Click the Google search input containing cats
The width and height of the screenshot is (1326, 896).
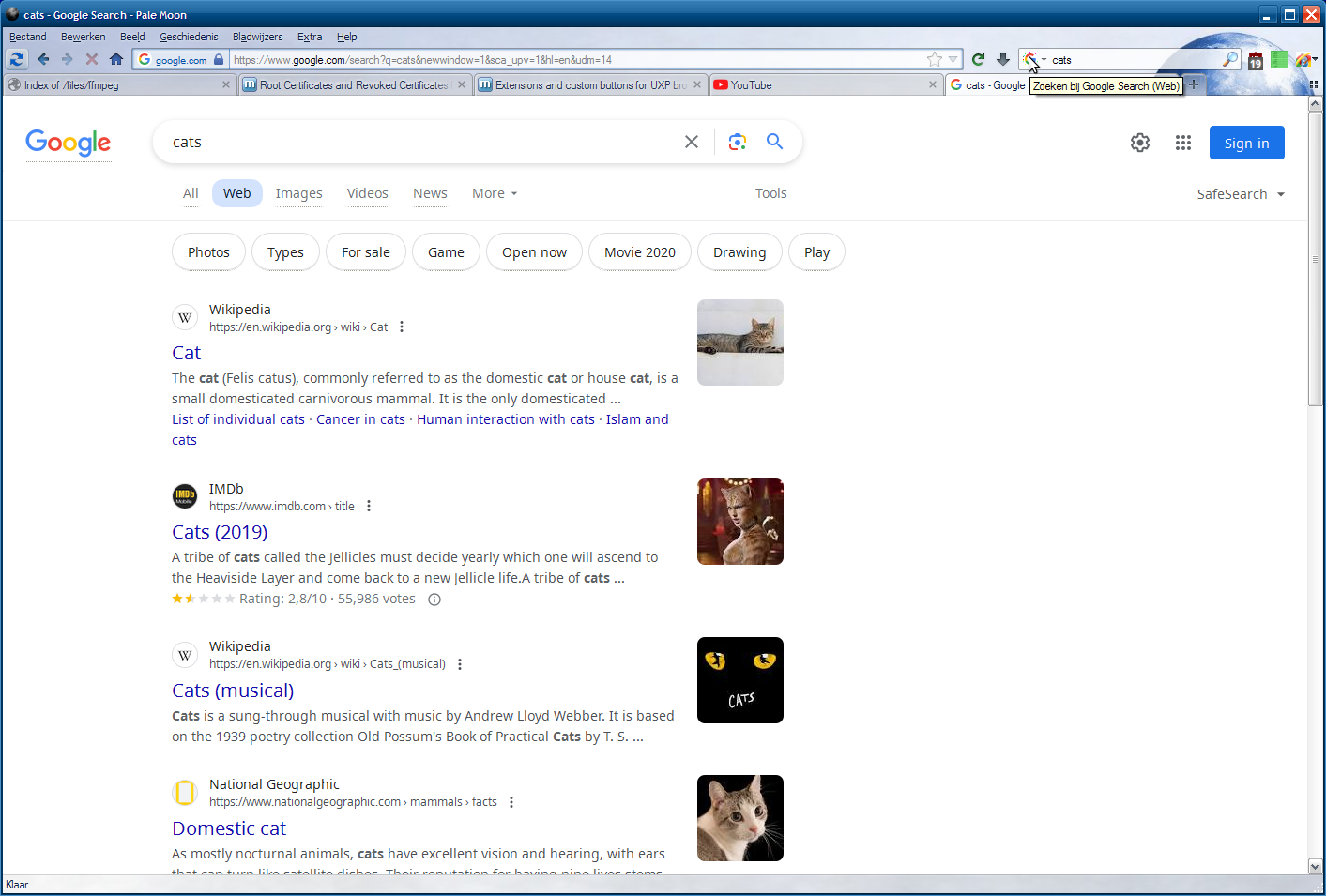[422, 142]
